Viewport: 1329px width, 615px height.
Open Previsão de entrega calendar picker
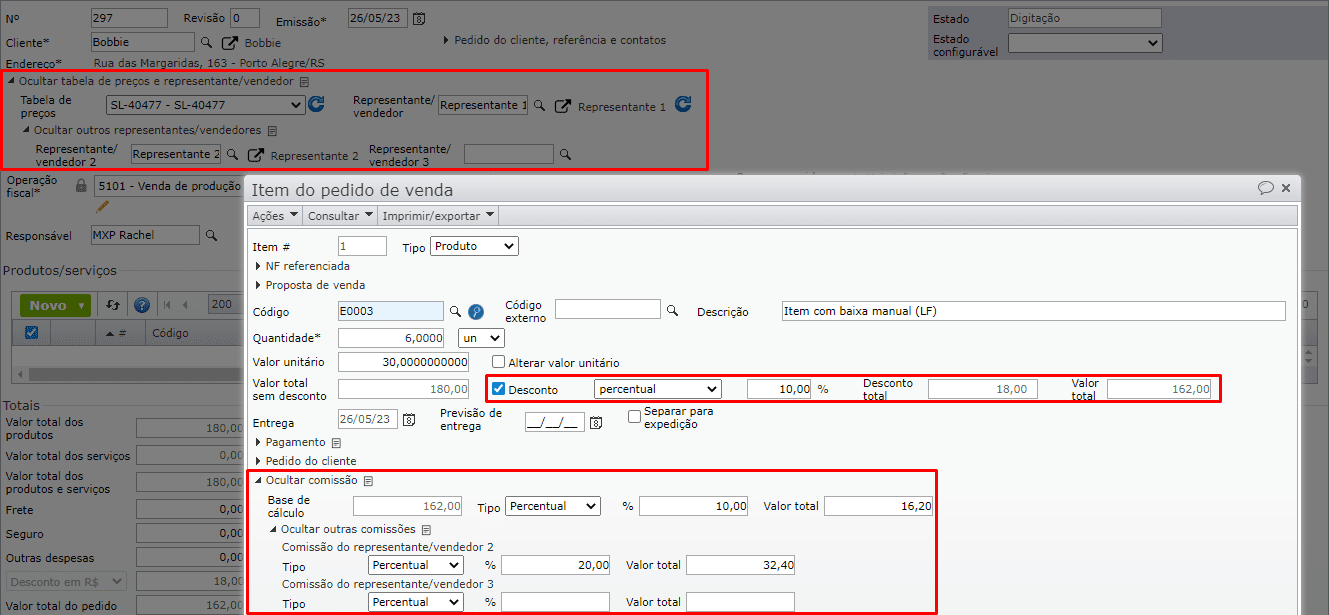pos(595,423)
